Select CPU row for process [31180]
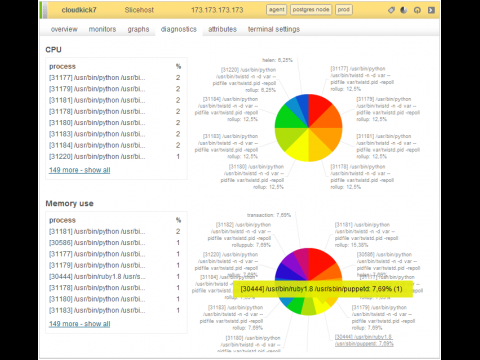The width and height of the screenshot is (480, 360). click(x=115, y=123)
